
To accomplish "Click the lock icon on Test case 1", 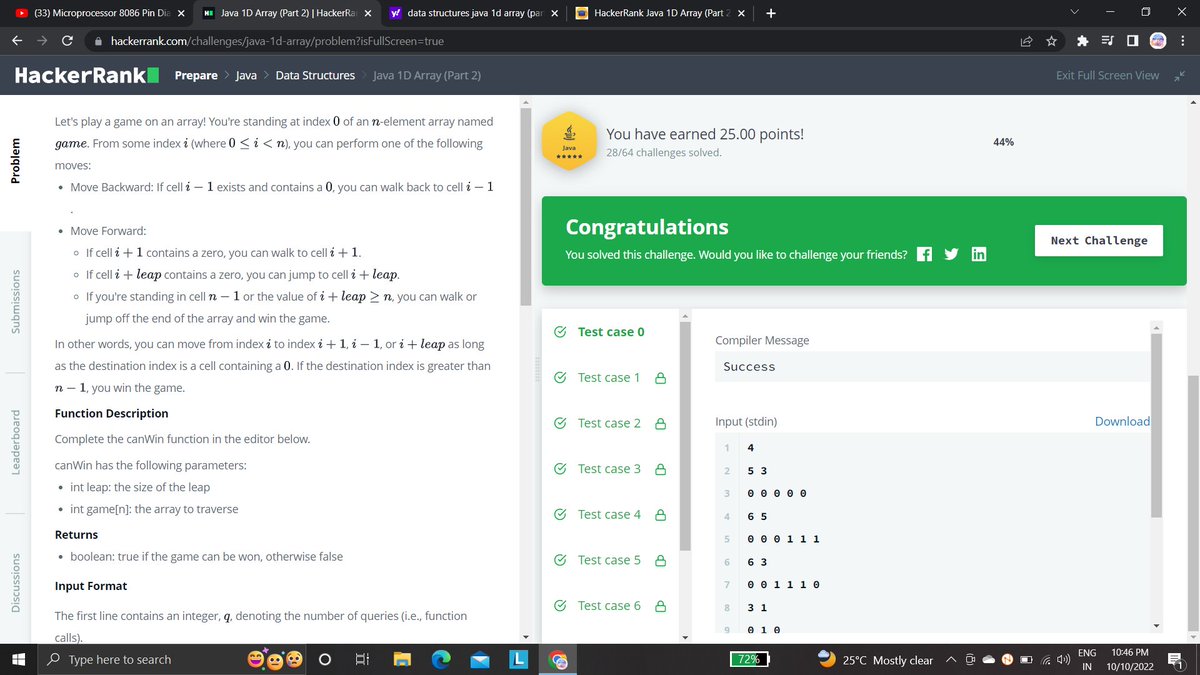I will coord(660,378).
